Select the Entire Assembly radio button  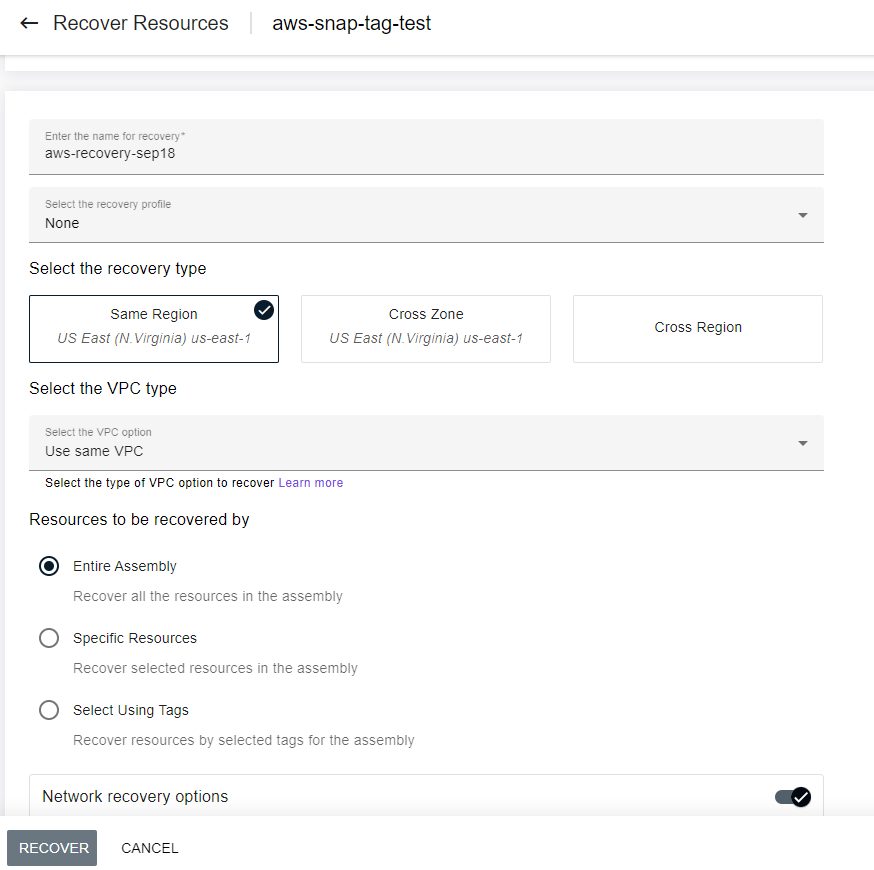pyautogui.click(x=49, y=566)
